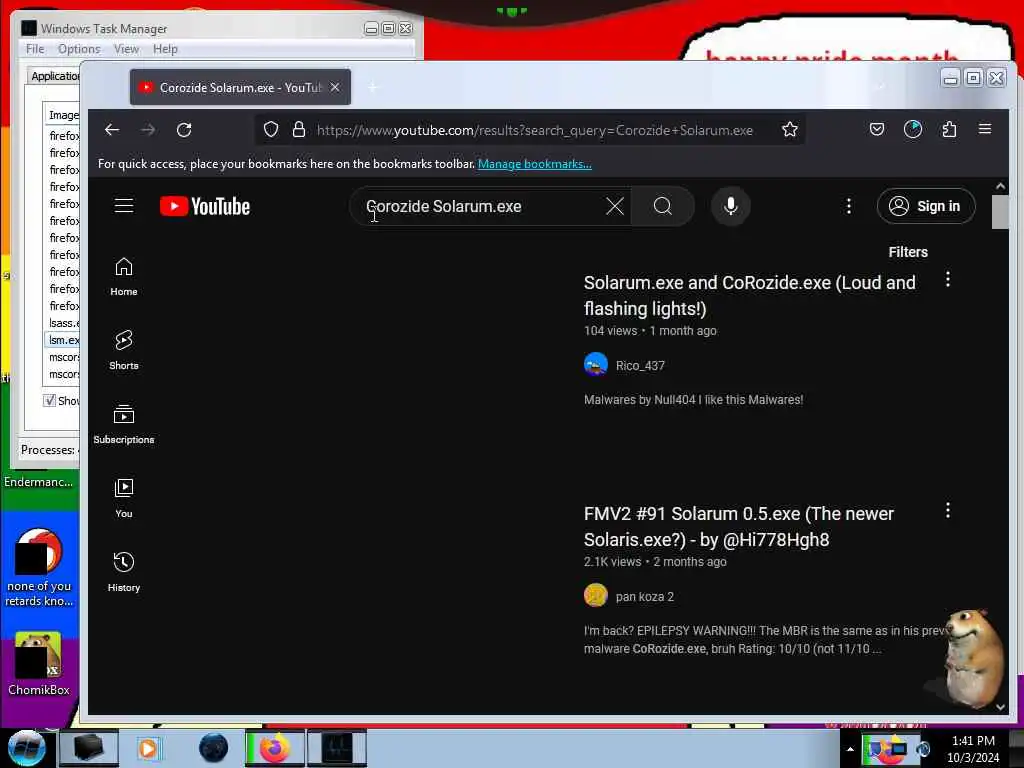
Task: Open options for FMV2 #91 Solarum video
Action: 948,510
